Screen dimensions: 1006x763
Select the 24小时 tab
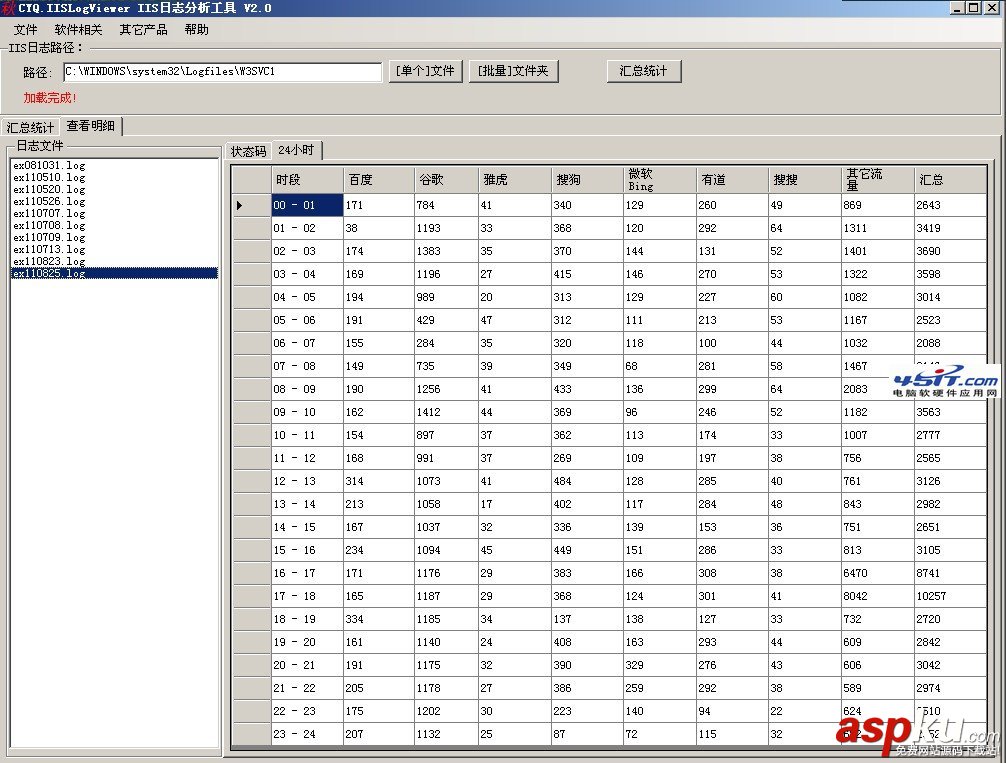296,150
